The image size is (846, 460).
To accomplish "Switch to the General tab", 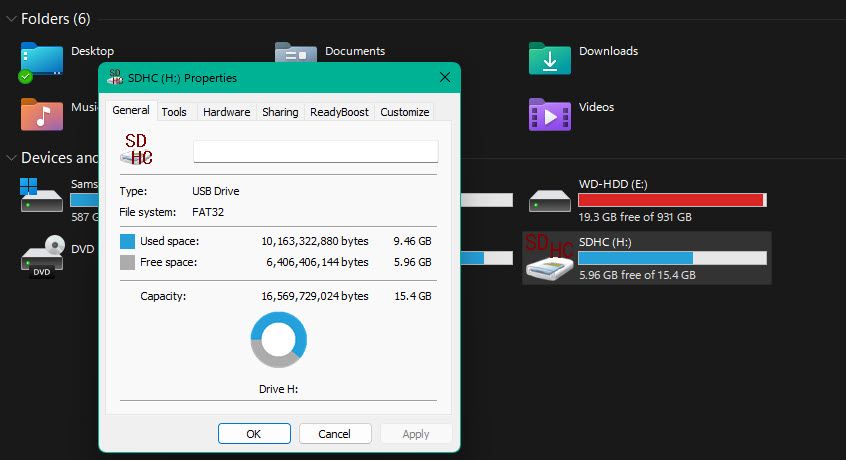I will click(131, 111).
